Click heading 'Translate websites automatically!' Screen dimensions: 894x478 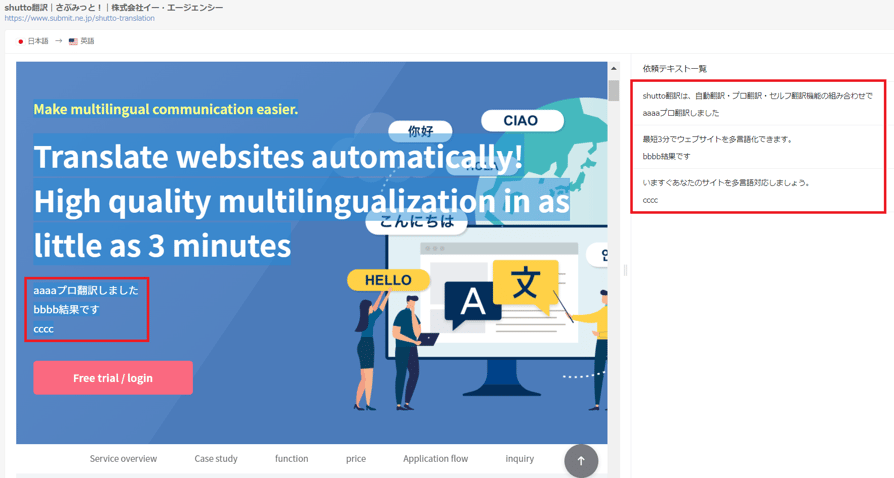(278, 157)
